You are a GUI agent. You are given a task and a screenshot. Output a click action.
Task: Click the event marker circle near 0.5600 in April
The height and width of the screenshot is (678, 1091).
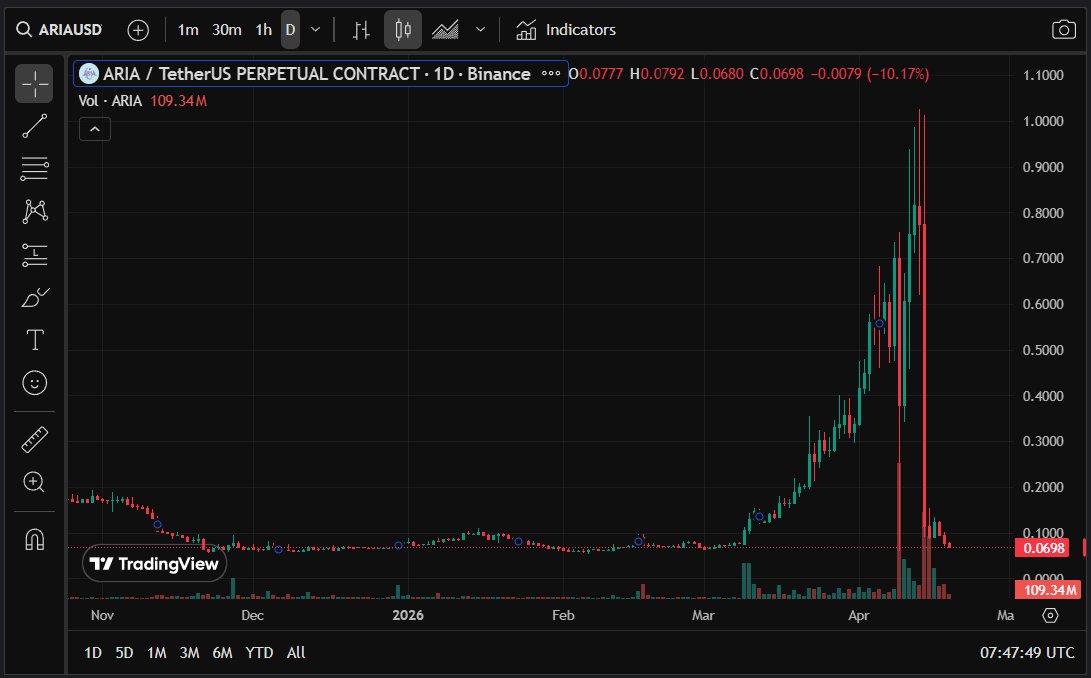click(x=879, y=324)
